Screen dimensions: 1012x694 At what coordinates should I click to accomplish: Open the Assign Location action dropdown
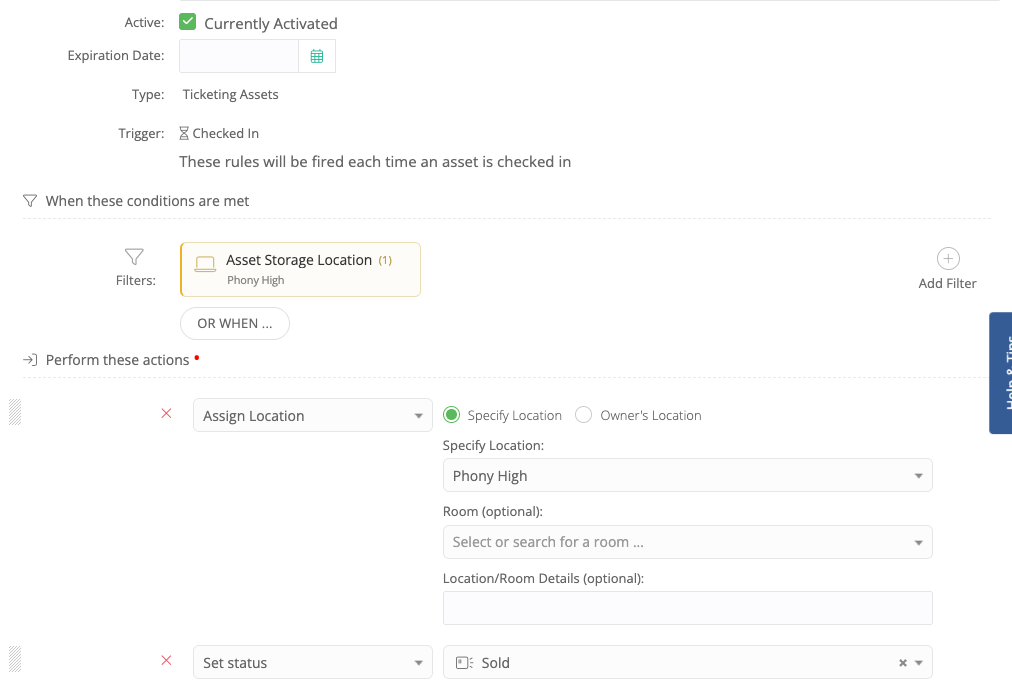point(312,415)
